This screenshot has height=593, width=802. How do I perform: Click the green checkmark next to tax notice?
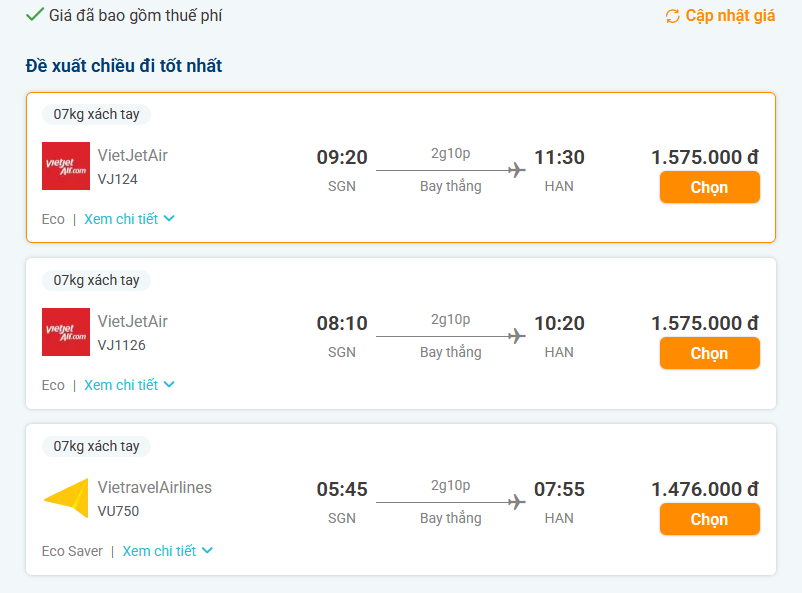(x=34, y=15)
